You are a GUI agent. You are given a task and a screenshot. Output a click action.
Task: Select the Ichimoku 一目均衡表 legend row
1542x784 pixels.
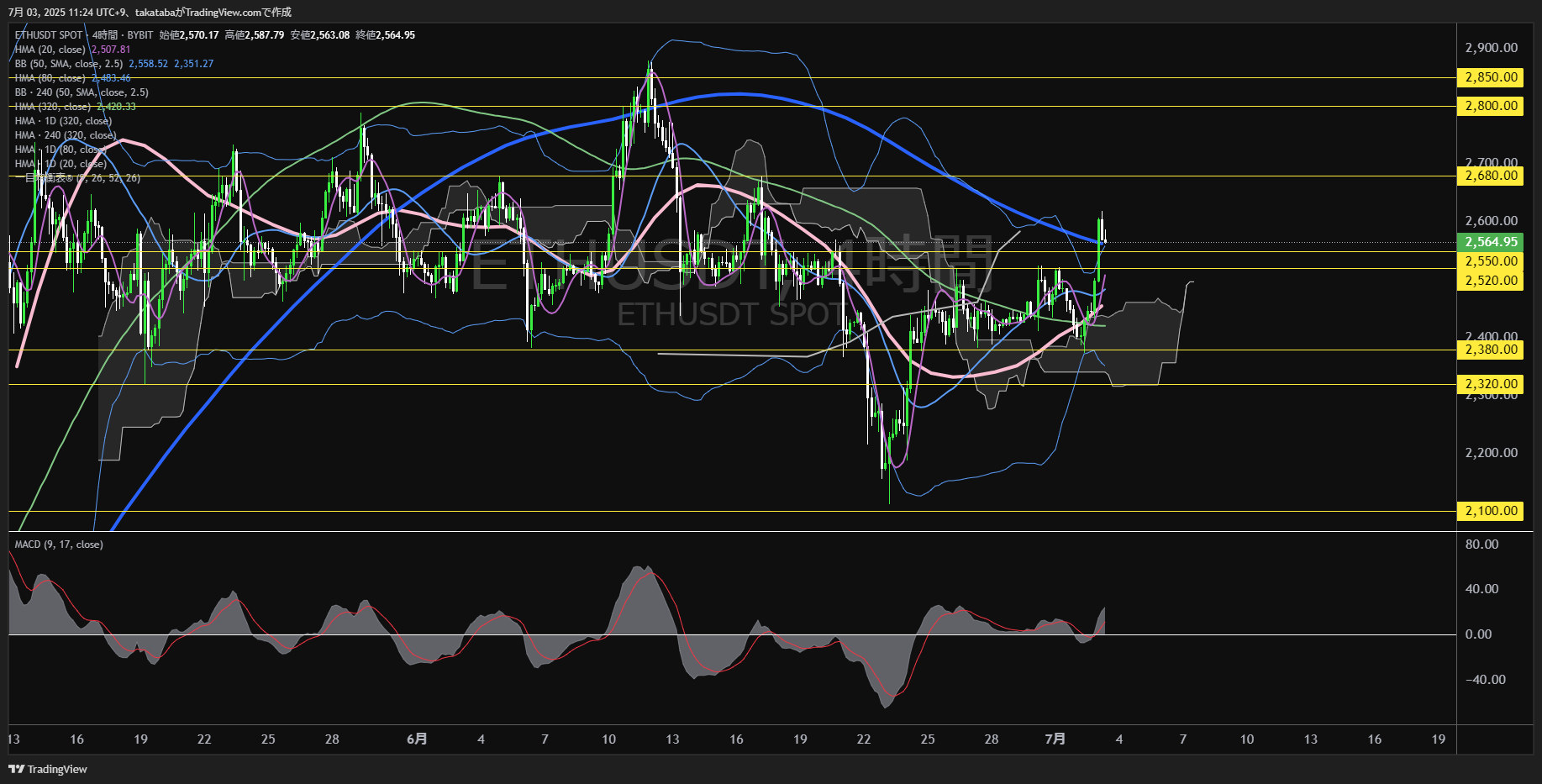(77, 178)
